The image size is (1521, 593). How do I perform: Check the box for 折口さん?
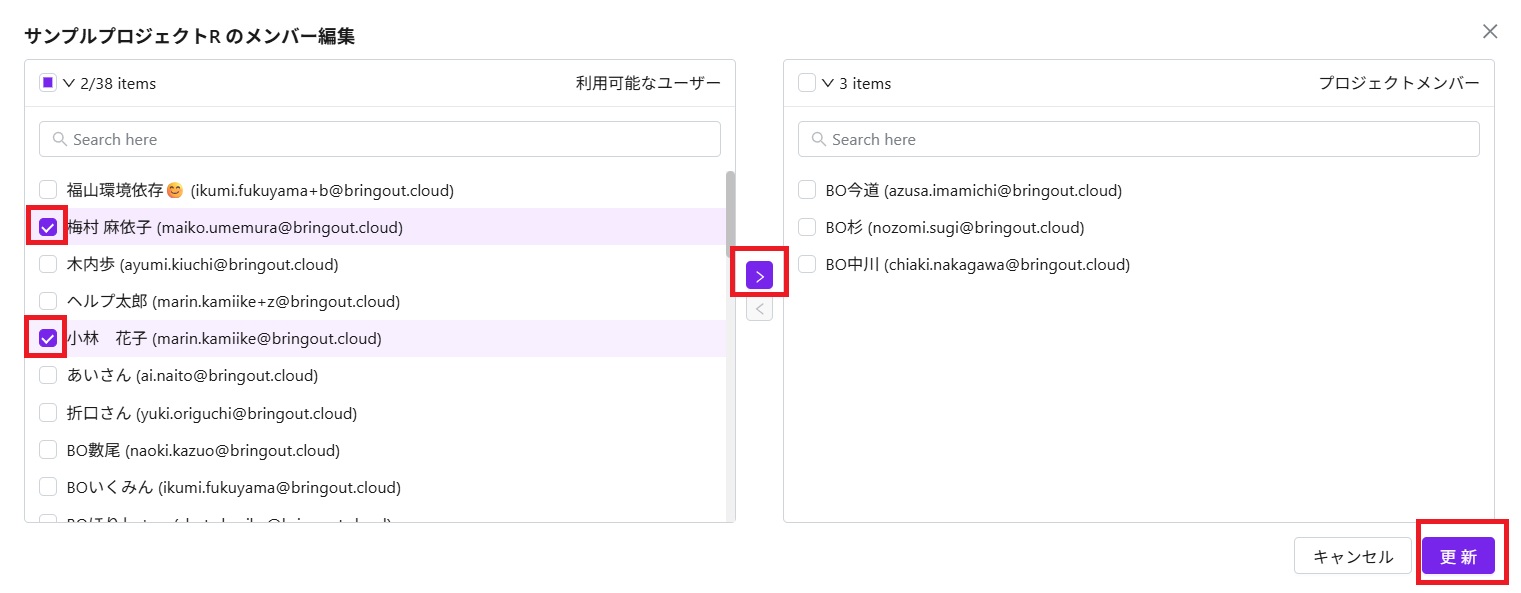[x=48, y=412]
